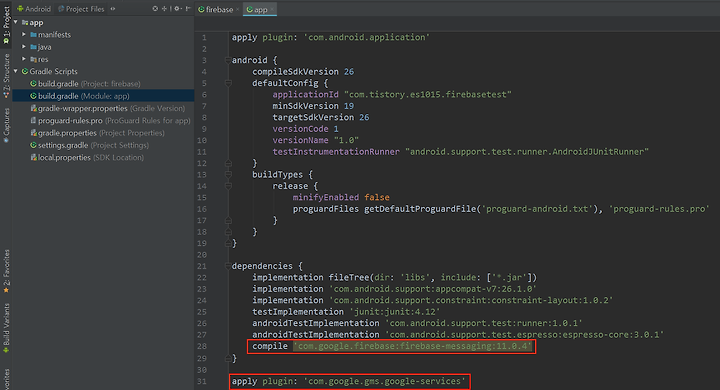Select the Gradle Scripts row
This screenshot has width=720, height=390.
click(x=103, y=71)
